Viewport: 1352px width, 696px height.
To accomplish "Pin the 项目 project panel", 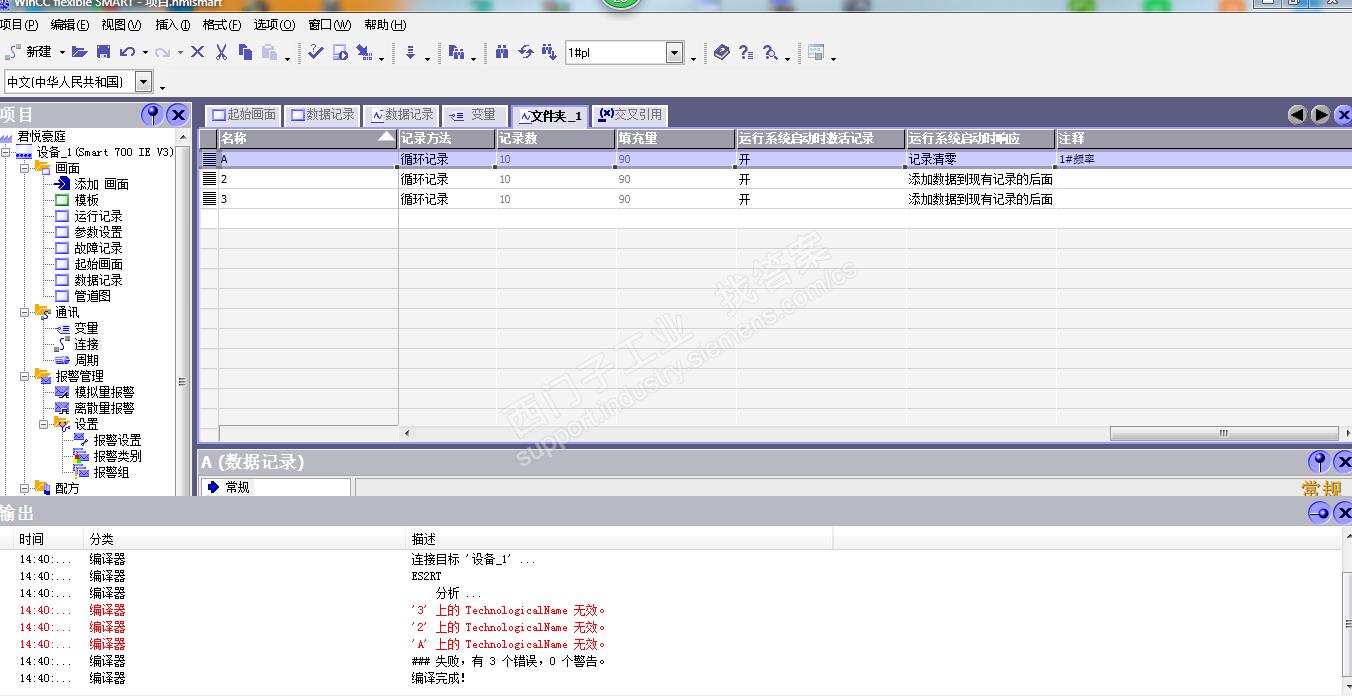I will (x=152, y=115).
